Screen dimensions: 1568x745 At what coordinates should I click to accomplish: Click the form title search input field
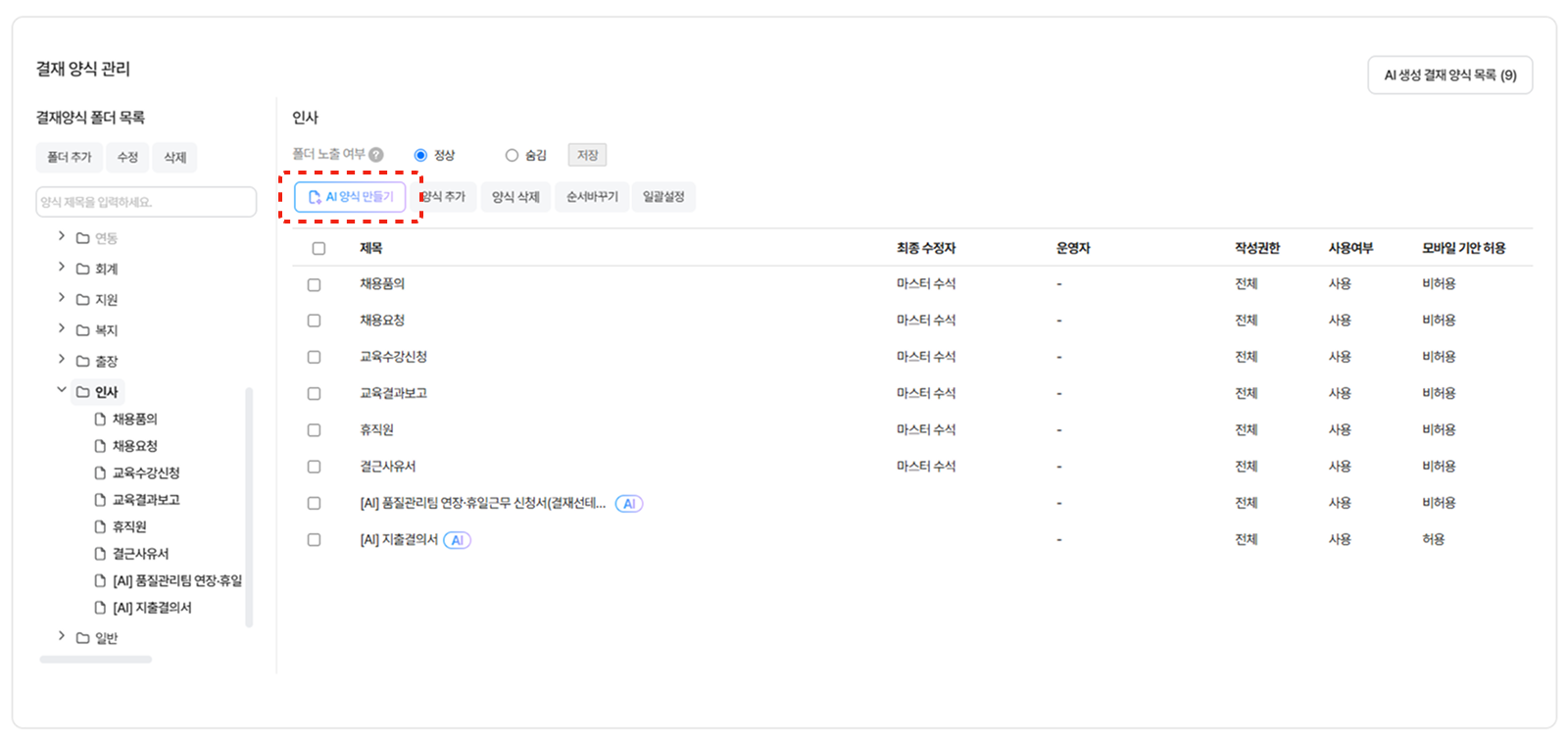point(146,202)
